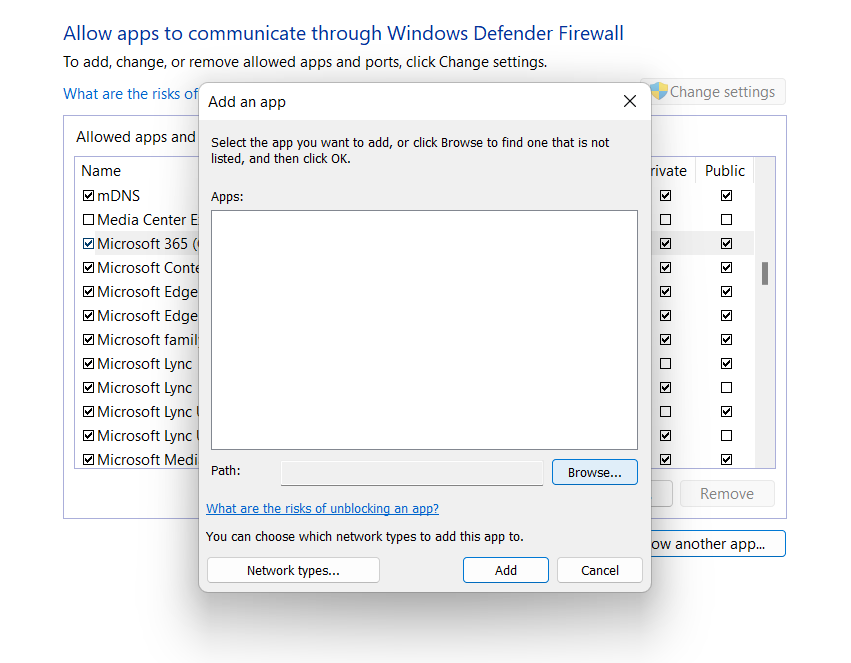Uncheck the Microsoft 365 name checkbox
Image resolution: width=851 pixels, height=663 pixels.
coord(88,244)
